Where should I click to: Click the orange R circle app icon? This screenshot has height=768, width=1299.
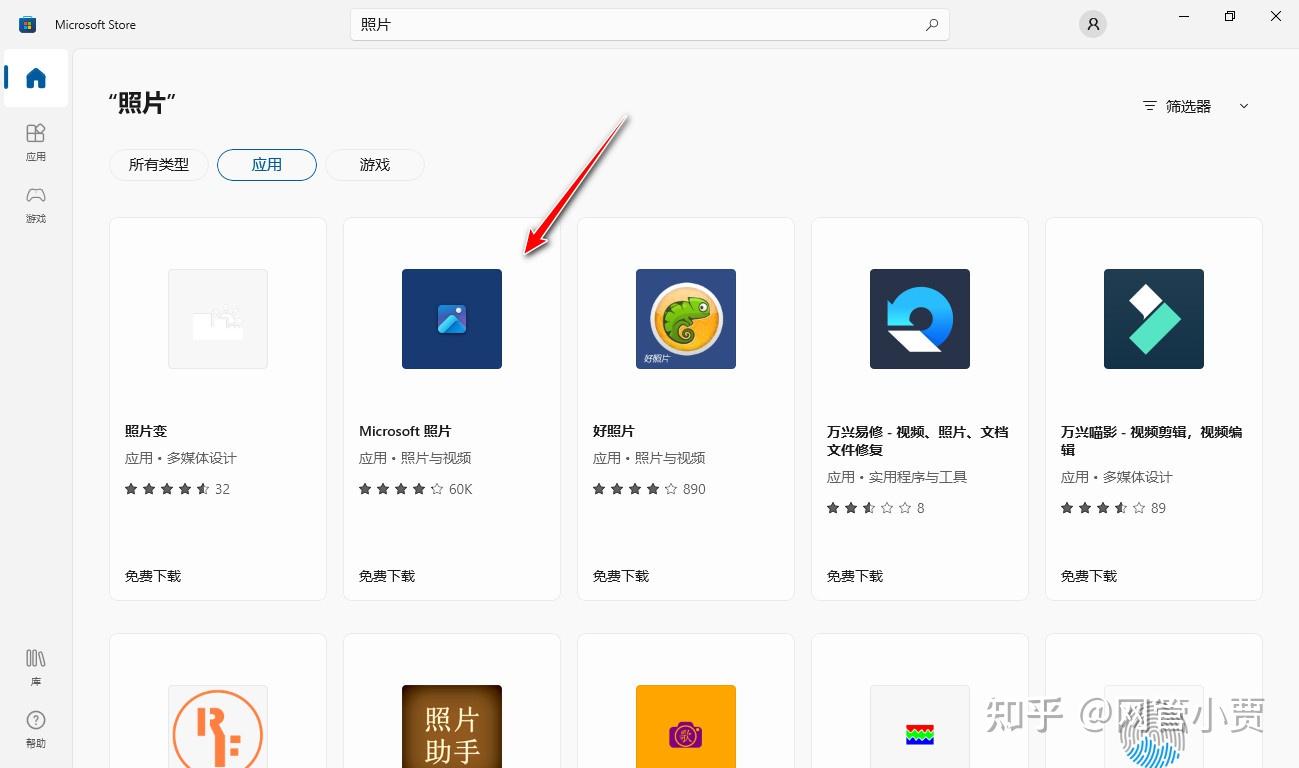[x=218, y=727]
